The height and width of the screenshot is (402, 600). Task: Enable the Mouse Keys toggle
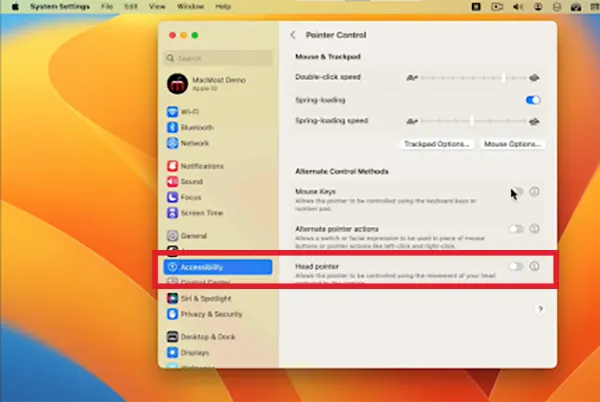(x=516, y=191)
